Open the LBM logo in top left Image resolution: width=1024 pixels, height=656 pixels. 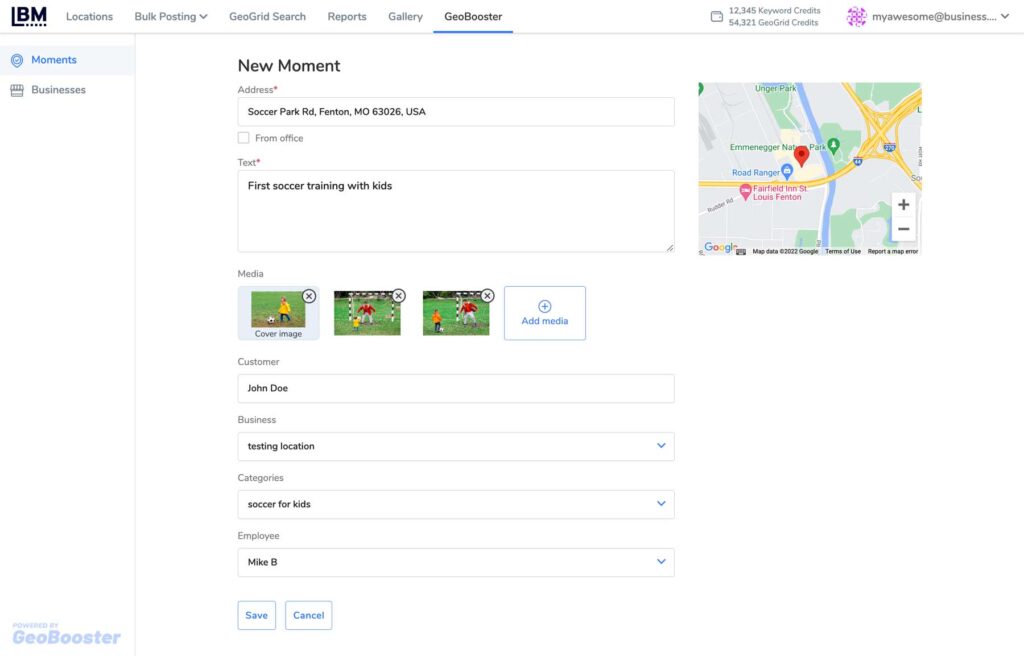(28, 16)
